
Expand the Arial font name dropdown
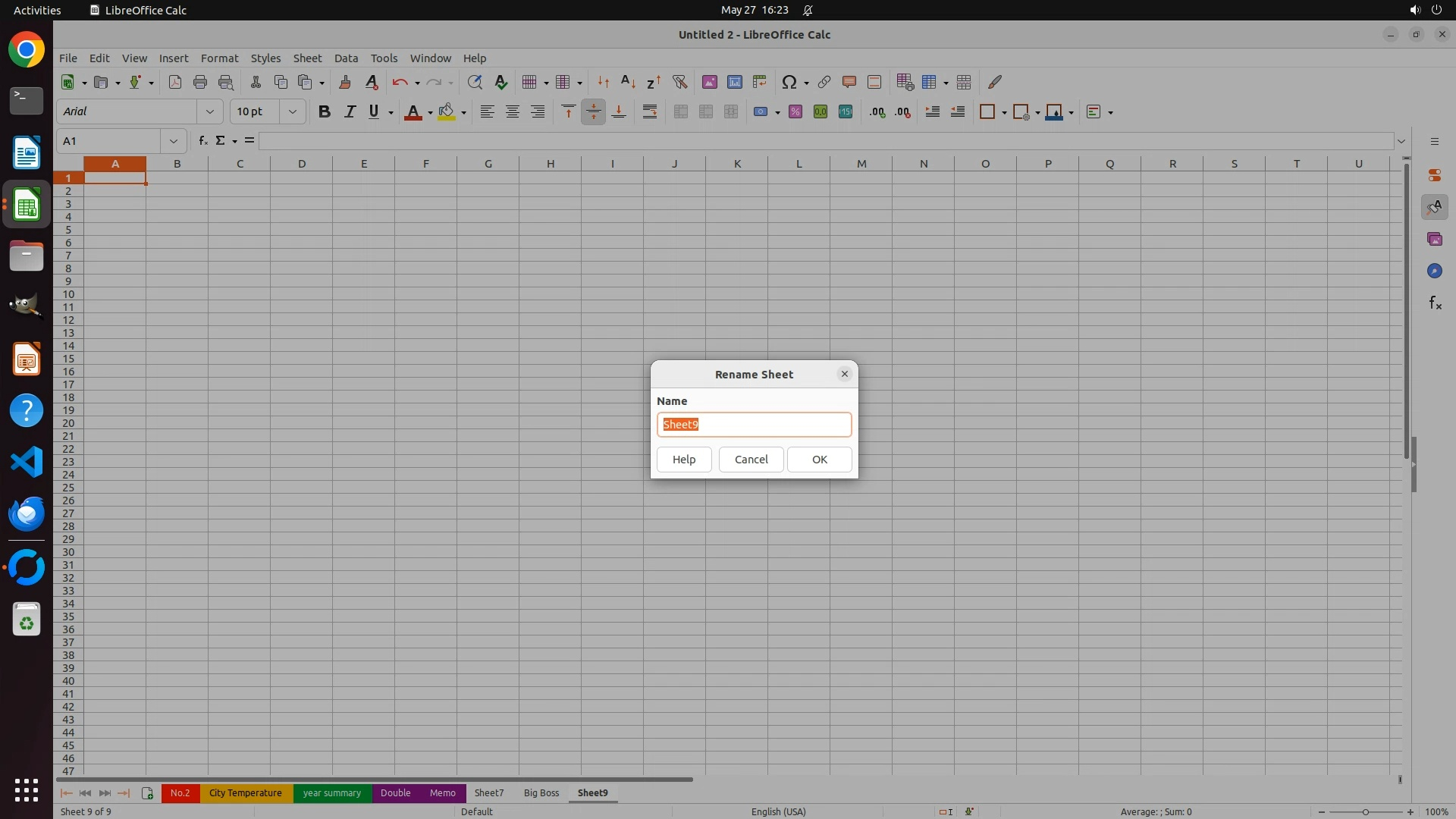click(210, 111)
